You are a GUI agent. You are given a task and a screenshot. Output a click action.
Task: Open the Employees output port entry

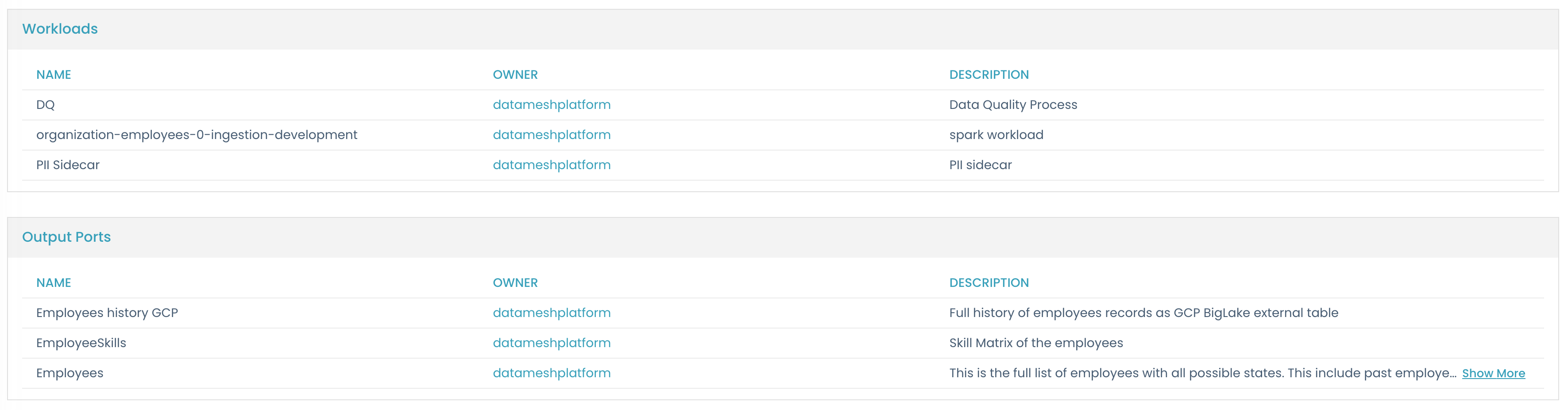click(70, 373)
